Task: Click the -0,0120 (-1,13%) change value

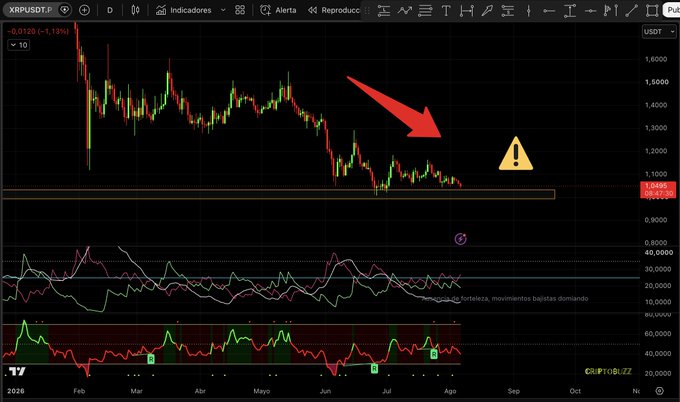Action: [x=38, y=31]
